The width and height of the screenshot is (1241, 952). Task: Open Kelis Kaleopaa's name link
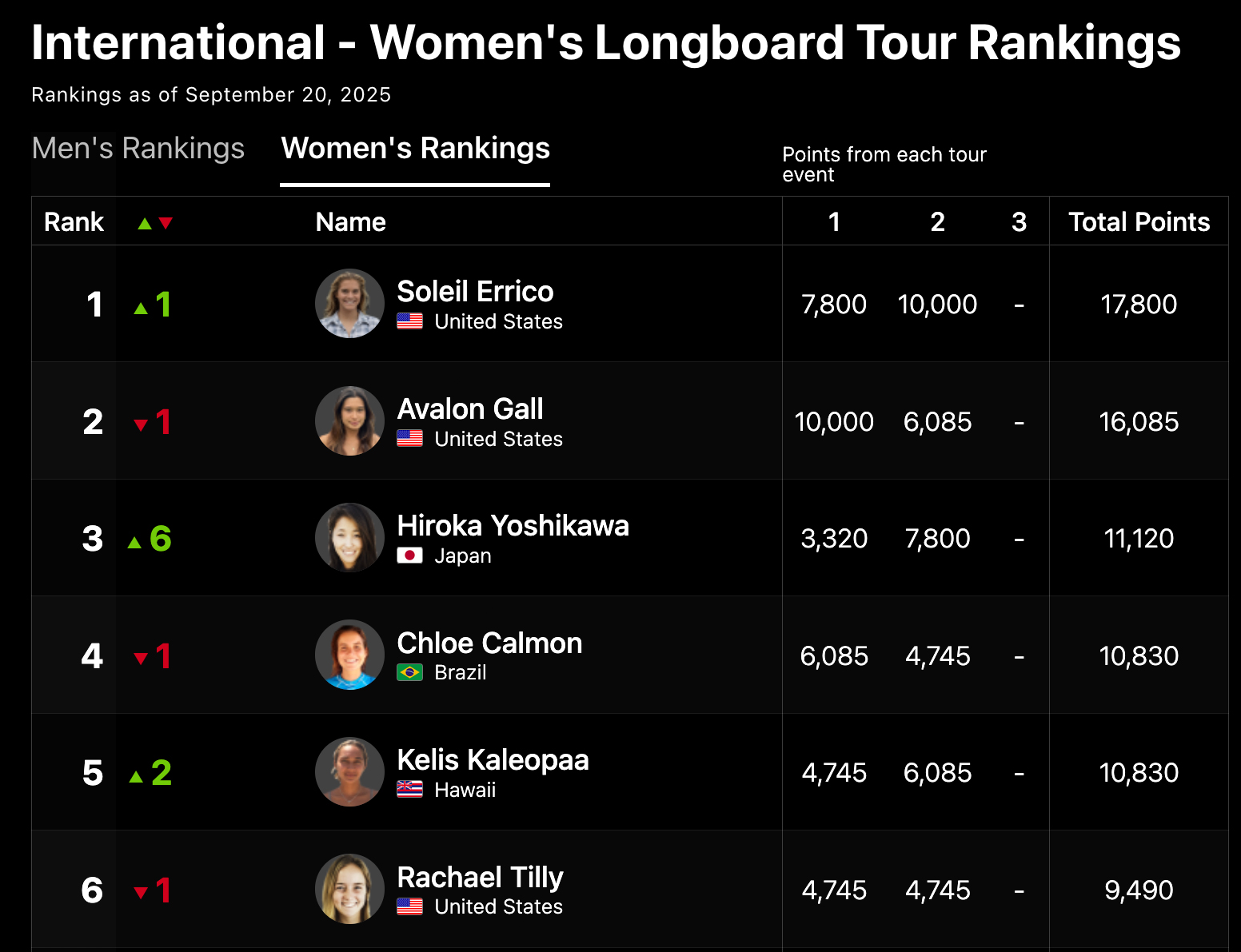click(x=493, y=760)
